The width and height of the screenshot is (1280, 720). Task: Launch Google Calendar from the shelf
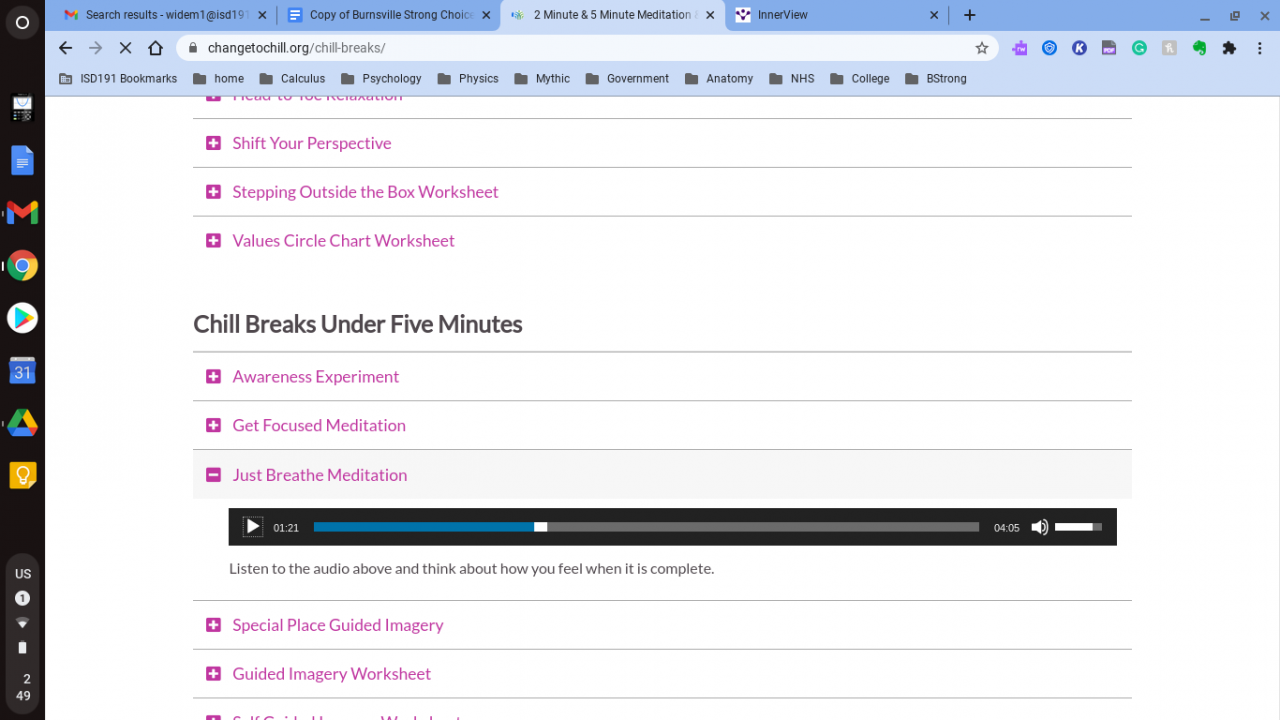22,371
